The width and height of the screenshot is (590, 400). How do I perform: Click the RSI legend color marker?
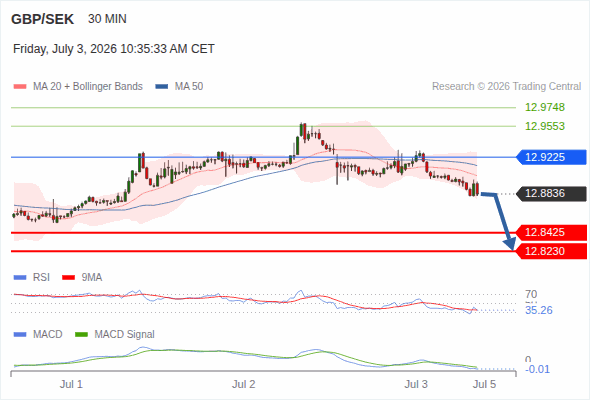point(20,278)
